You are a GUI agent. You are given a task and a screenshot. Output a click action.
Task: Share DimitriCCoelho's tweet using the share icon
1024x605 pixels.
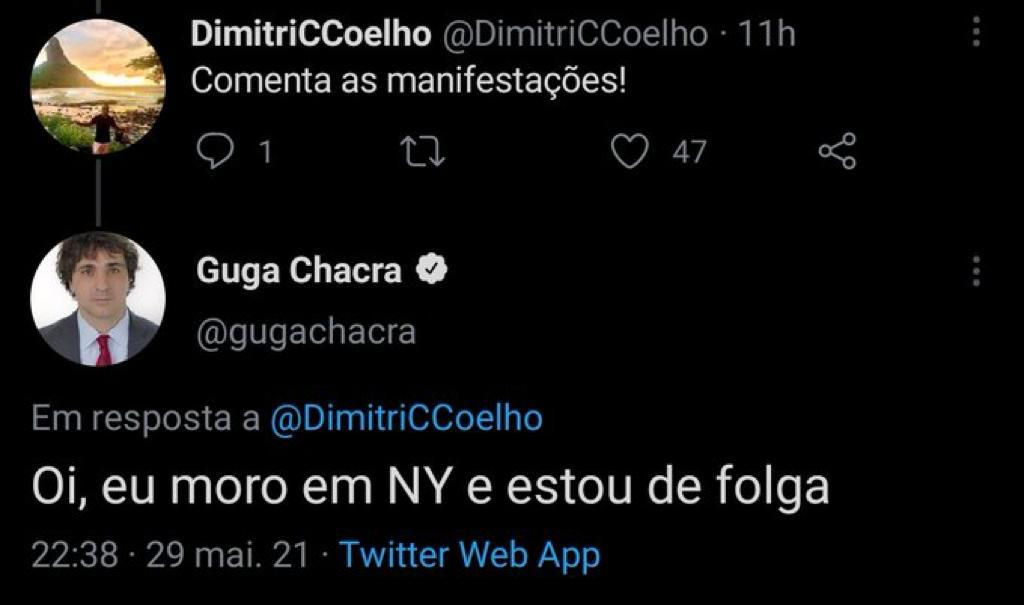coord(837,152)
